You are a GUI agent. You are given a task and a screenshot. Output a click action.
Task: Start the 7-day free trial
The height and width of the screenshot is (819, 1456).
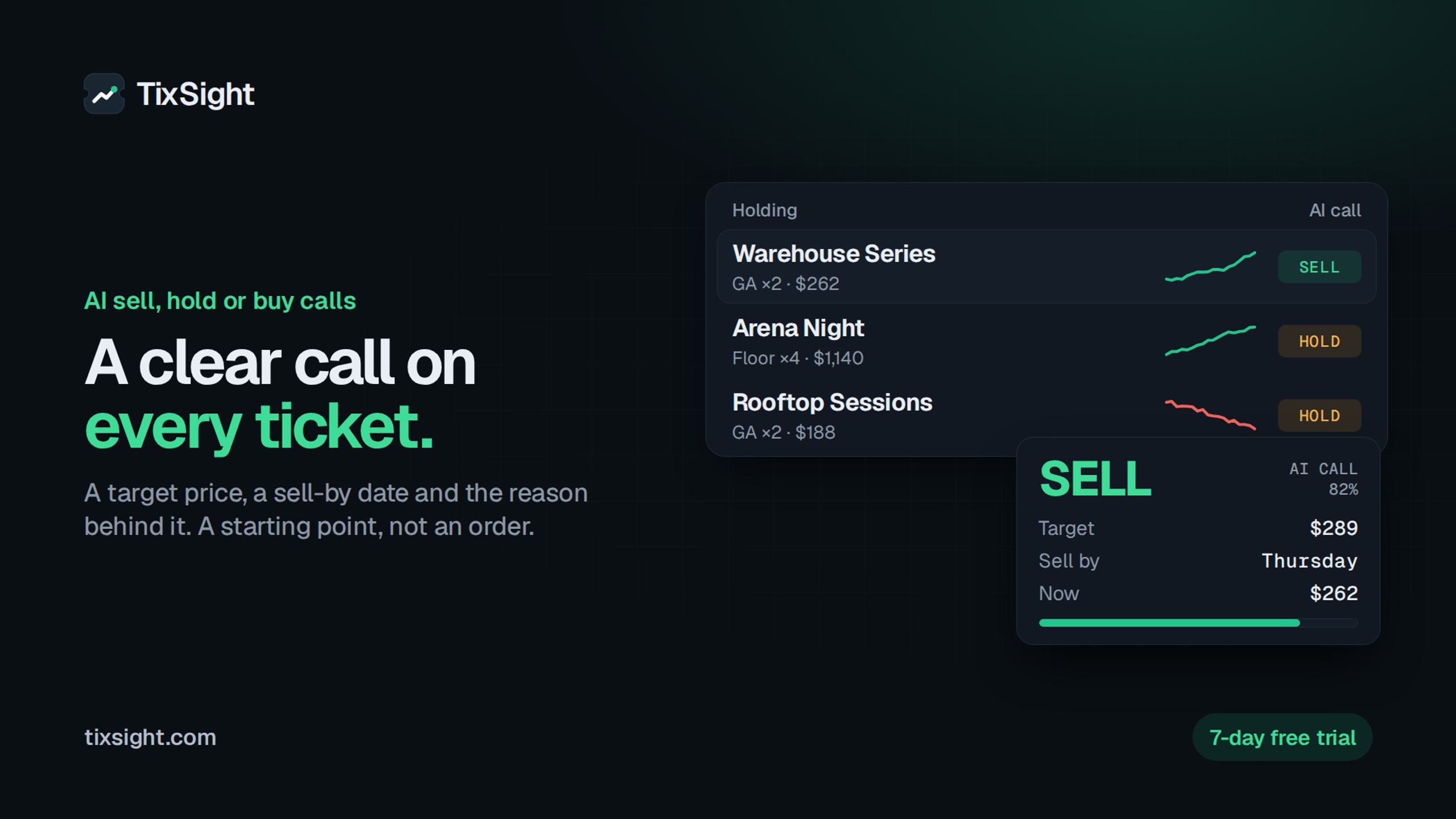[1282, 737]
